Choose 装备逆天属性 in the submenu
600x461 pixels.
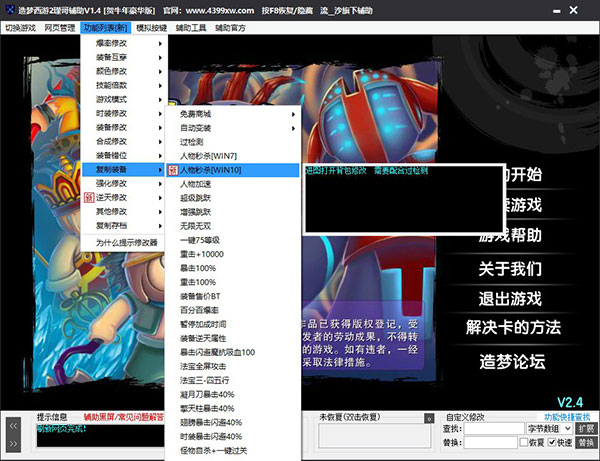click(x=233, y=339)
